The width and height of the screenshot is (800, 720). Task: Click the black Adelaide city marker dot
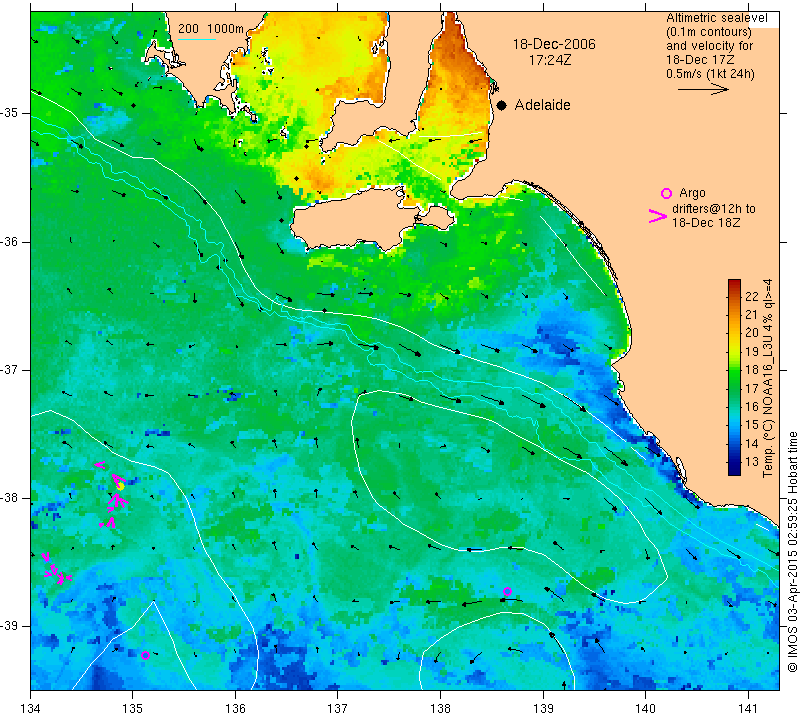tap(502, 105)
